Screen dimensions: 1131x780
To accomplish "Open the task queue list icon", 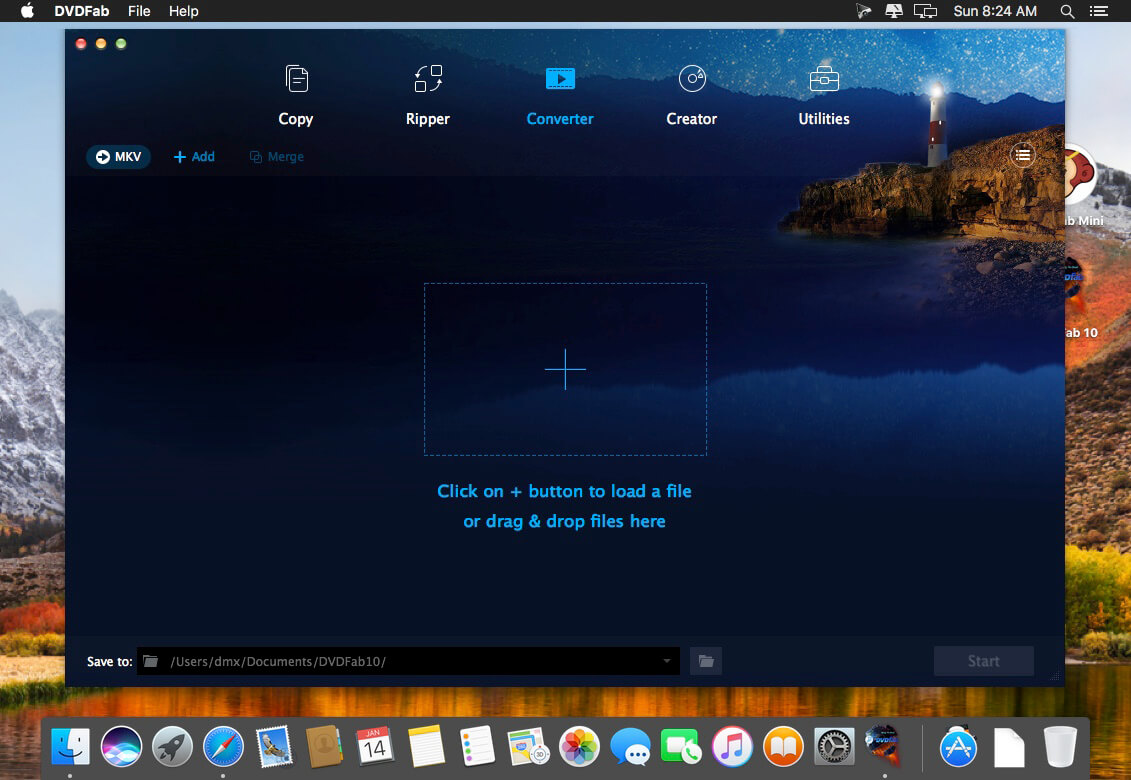I will 1022,155.
